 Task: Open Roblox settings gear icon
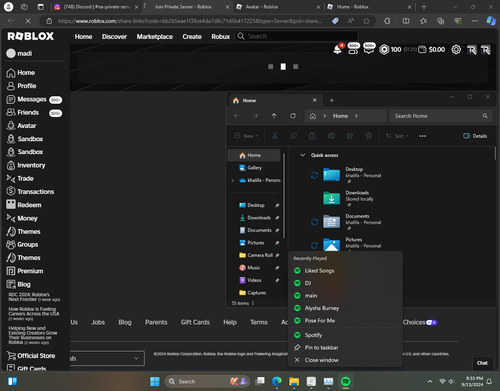(x=456, y=50)
